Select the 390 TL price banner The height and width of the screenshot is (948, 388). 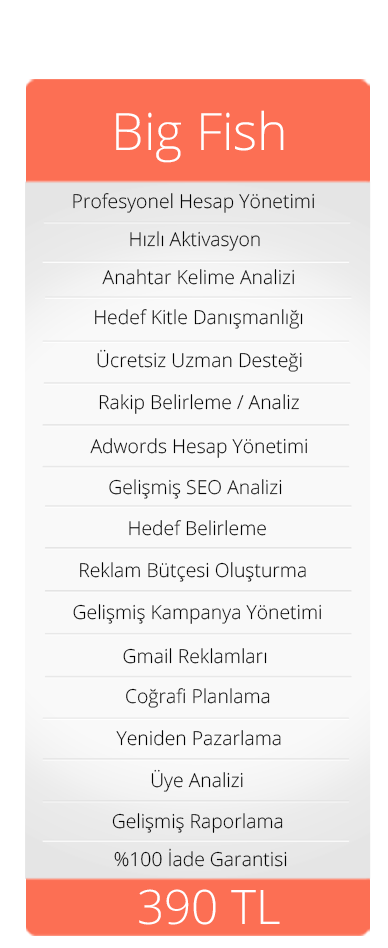(198, 907)
